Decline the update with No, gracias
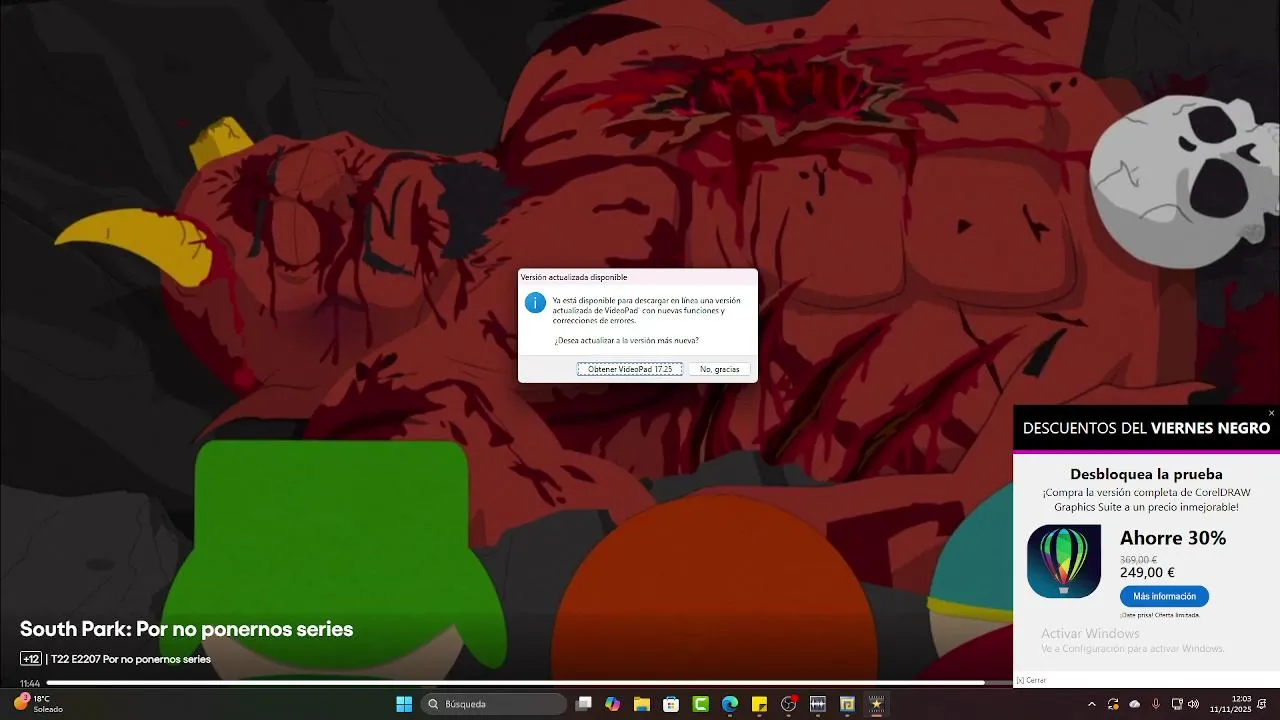The width and height of the screenshot is (1280, 720). (x=720, y=369)
